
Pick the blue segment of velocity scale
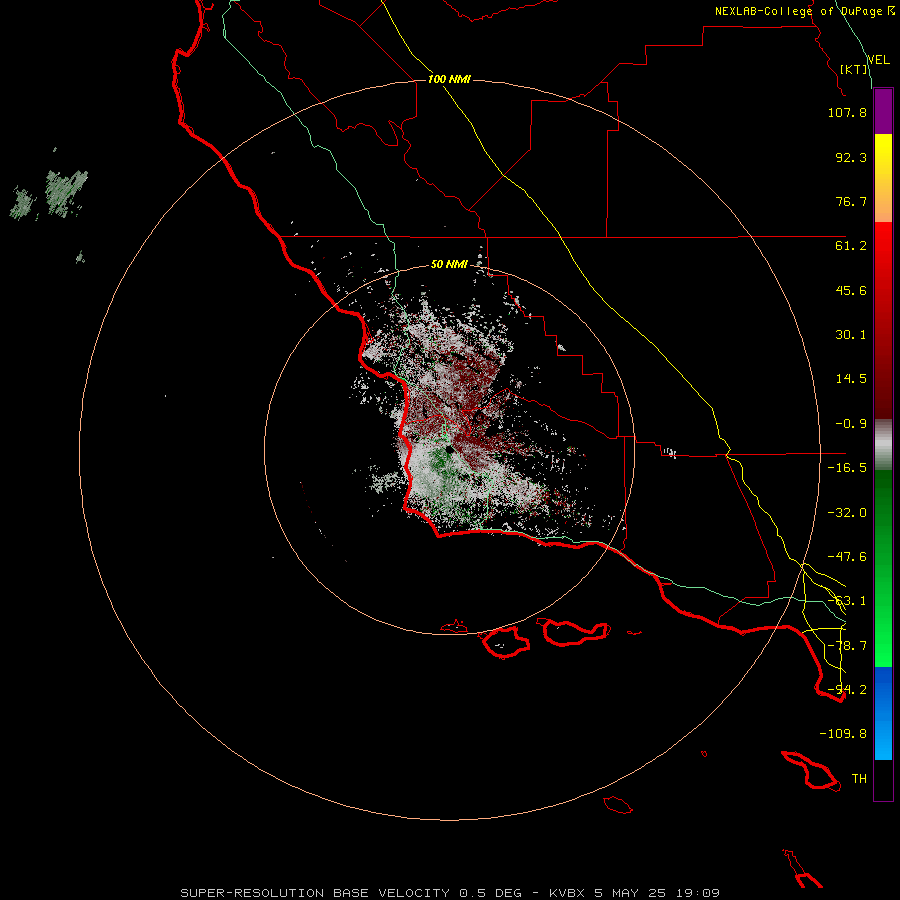[883, 713]
